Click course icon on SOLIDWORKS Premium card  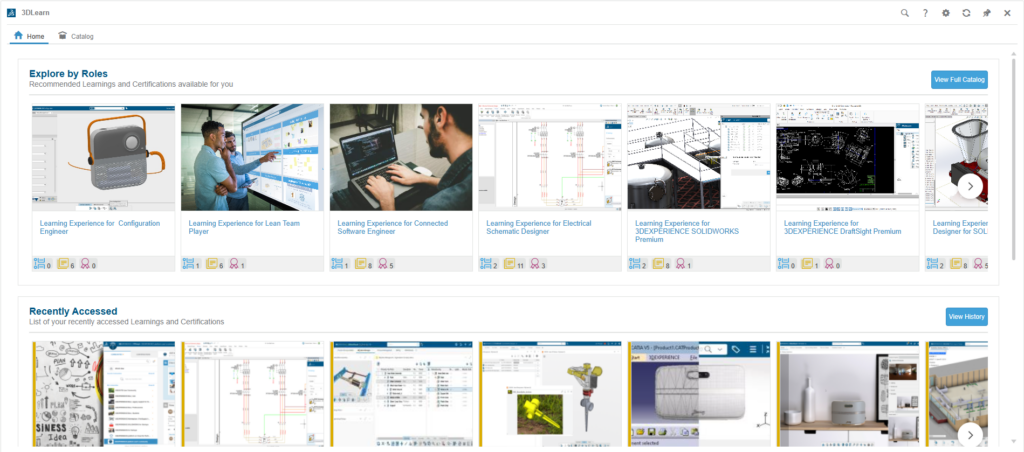click(x=658, y=264)
